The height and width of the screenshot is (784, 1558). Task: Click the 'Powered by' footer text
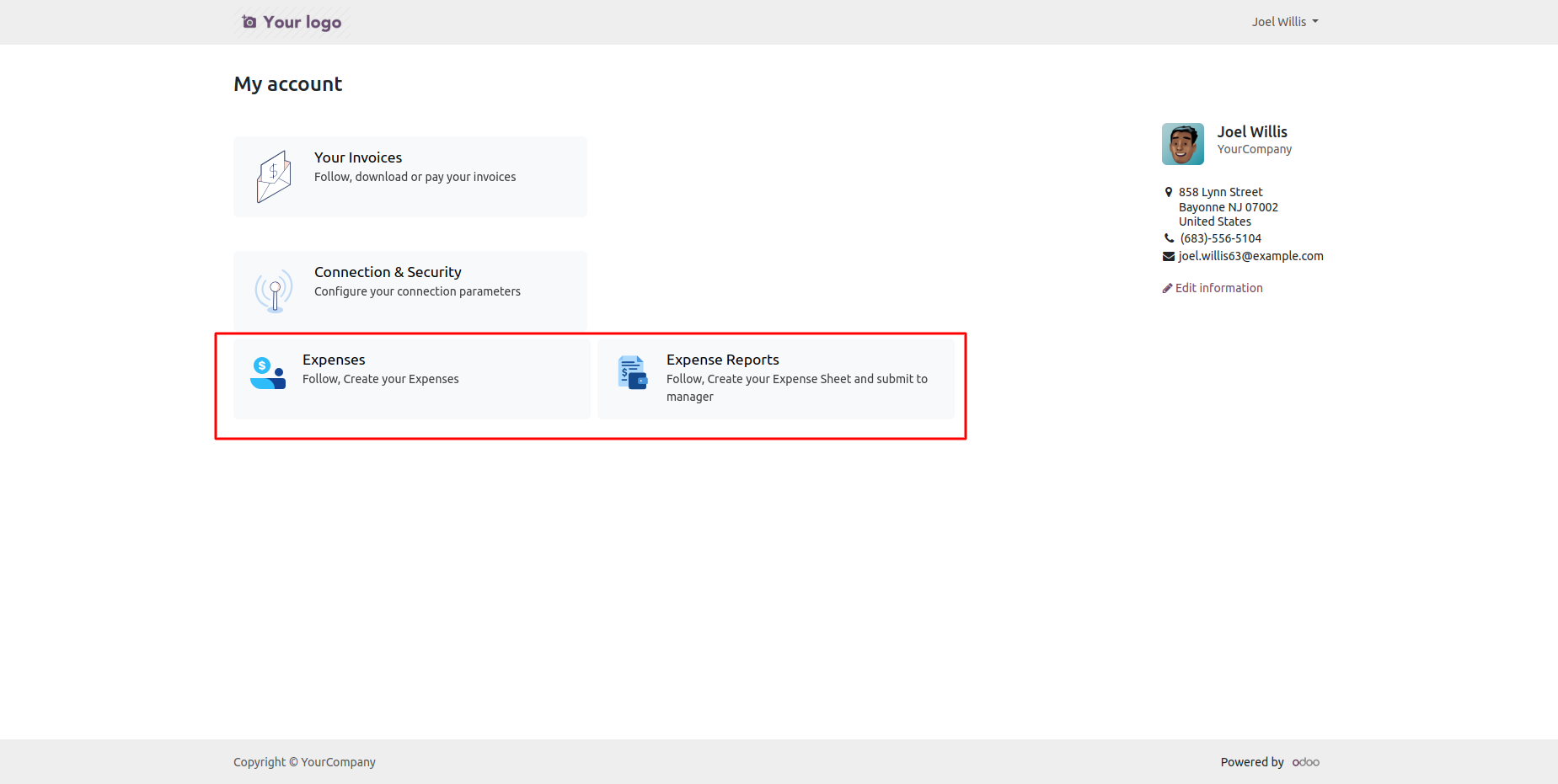tap(1252, 762)
